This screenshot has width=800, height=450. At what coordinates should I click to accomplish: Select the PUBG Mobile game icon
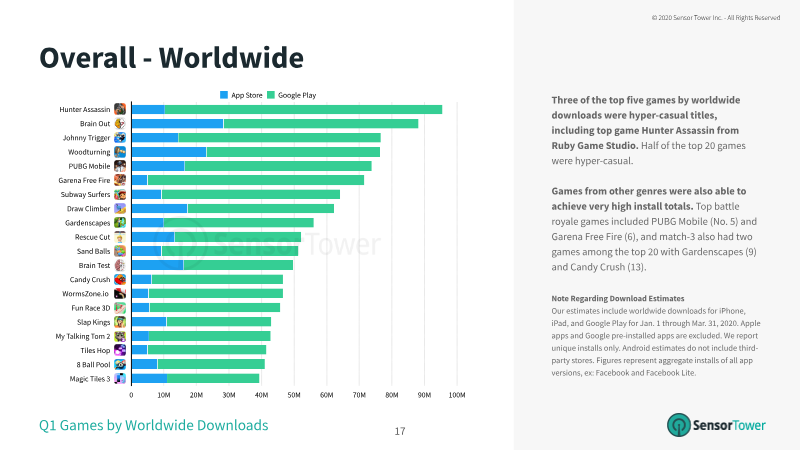click(120, 166)
